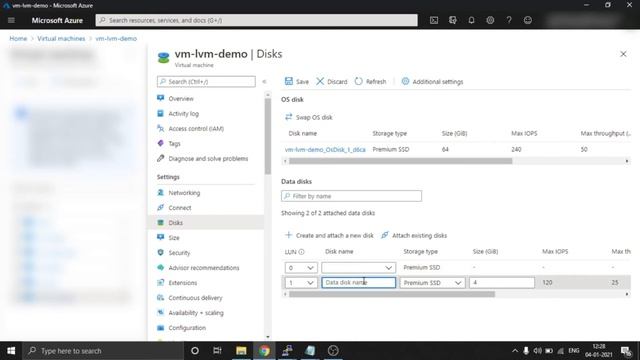Click the data disks table horizontal scrollbar
640x360 pixels.
tap(392, 294)
